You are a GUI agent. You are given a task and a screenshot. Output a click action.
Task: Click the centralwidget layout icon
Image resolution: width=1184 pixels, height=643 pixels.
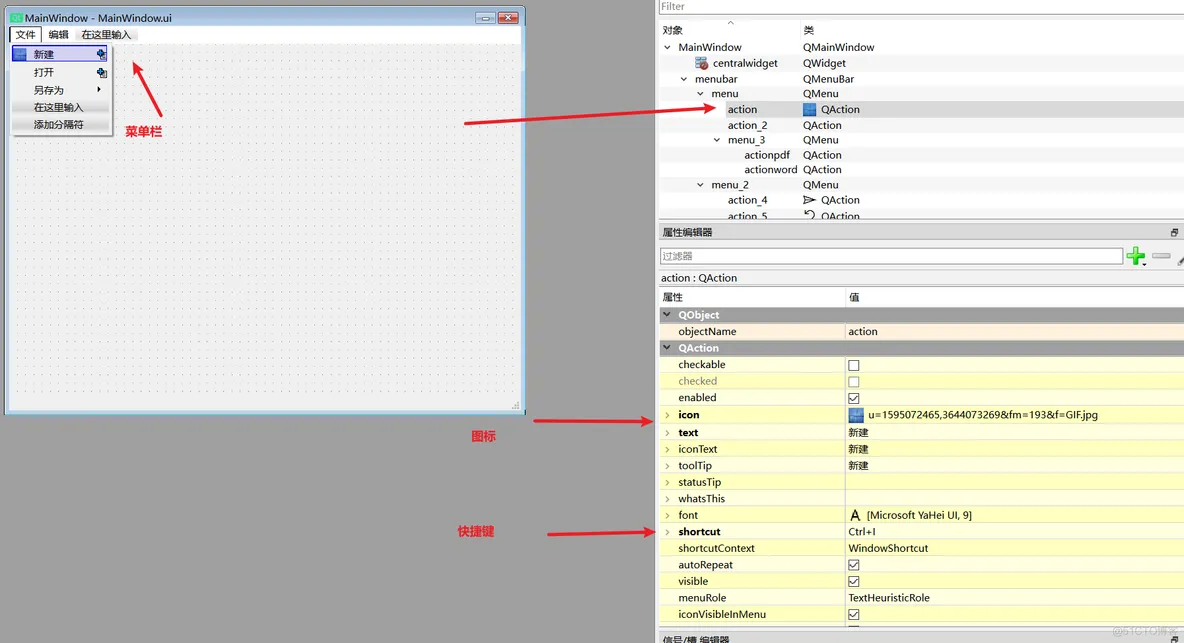click(701, 63)
